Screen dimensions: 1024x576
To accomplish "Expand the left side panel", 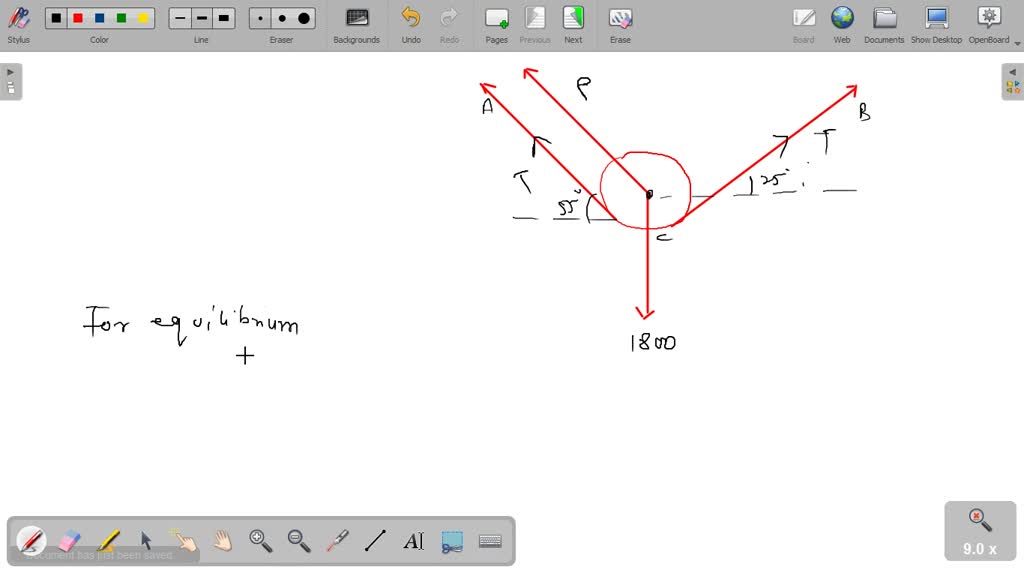I will [x=11, y=81].
